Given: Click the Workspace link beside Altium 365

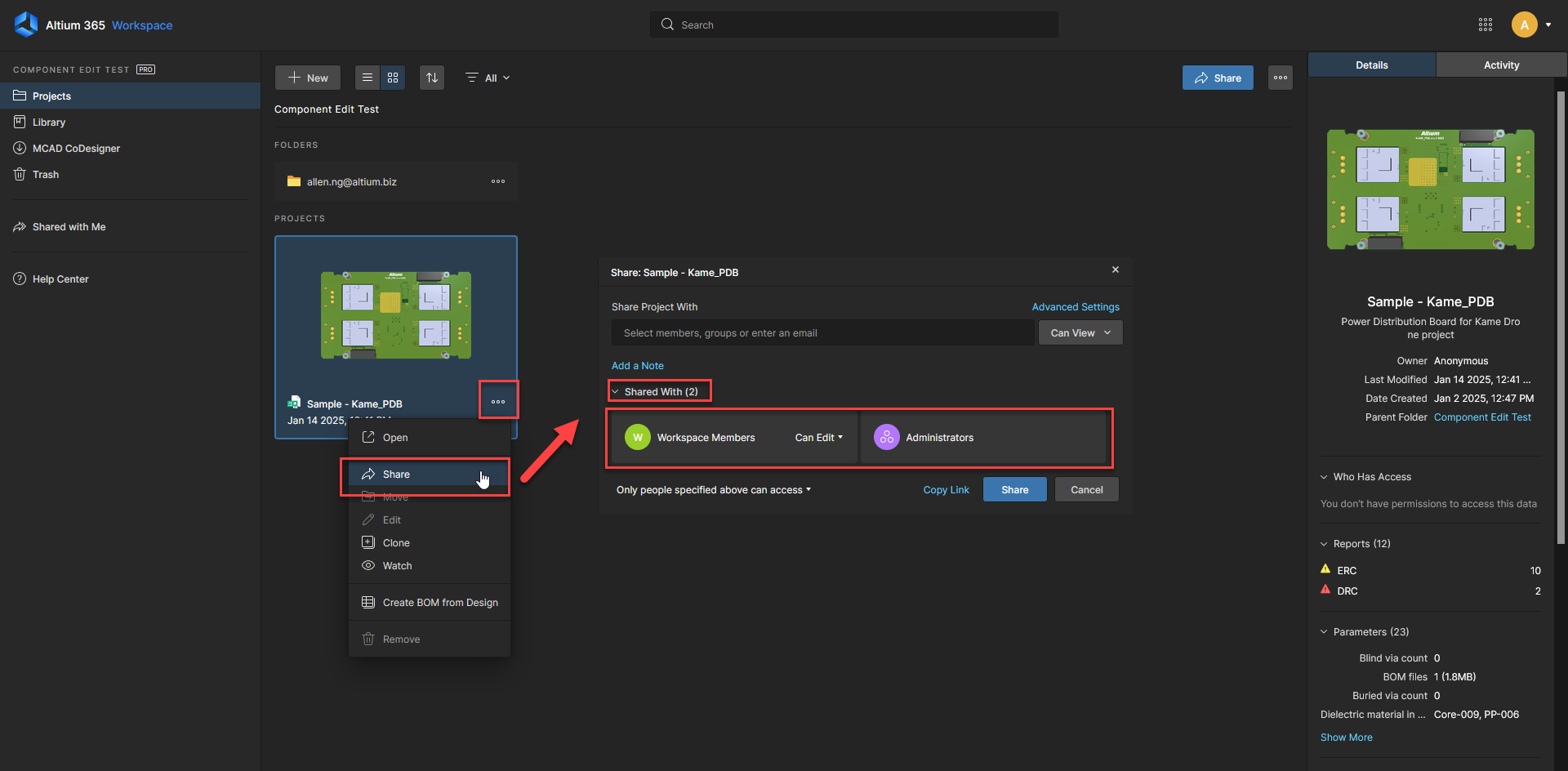Looking at the screenshot, I should pos(142,25).
